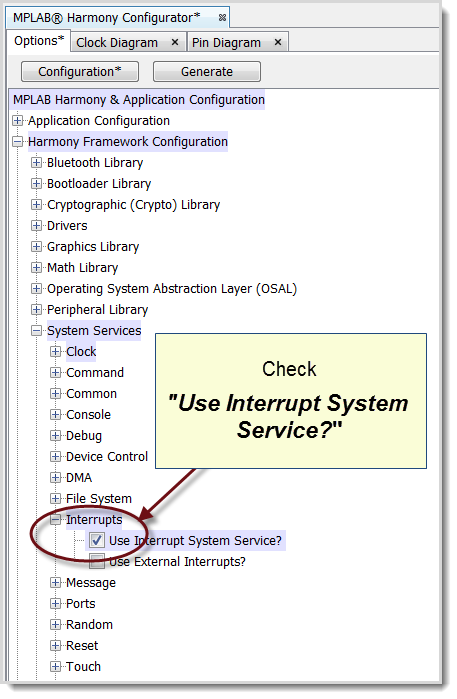Select Bootloader Library label
This screenshot has height=699, width=457.
(x=99, y=184)
